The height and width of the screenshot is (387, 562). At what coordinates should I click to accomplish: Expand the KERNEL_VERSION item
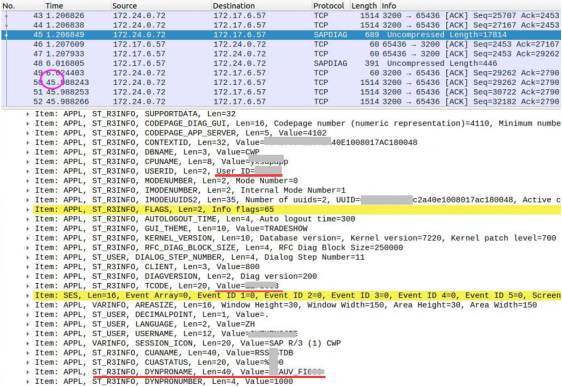pos(28,238)
